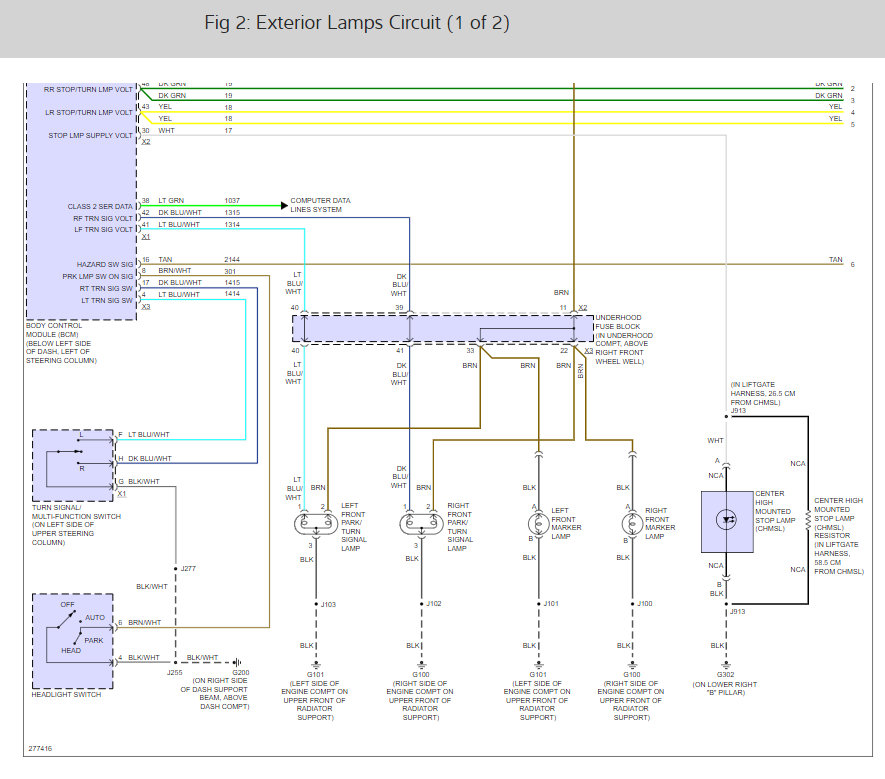Click the right front marker lamp symbol
Image resolution: width=885 pixels, height=779 pixels.
[632, 524]
